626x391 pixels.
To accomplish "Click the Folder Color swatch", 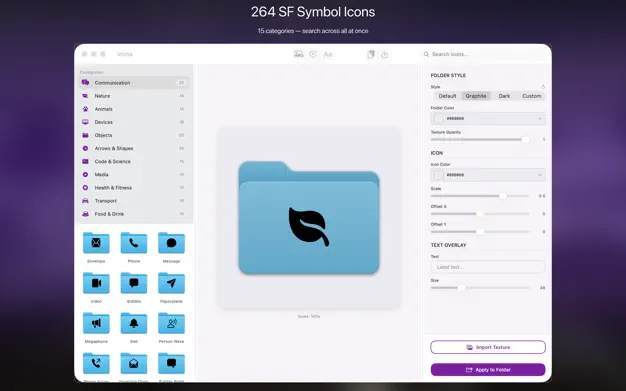I will tap(439, 119).
